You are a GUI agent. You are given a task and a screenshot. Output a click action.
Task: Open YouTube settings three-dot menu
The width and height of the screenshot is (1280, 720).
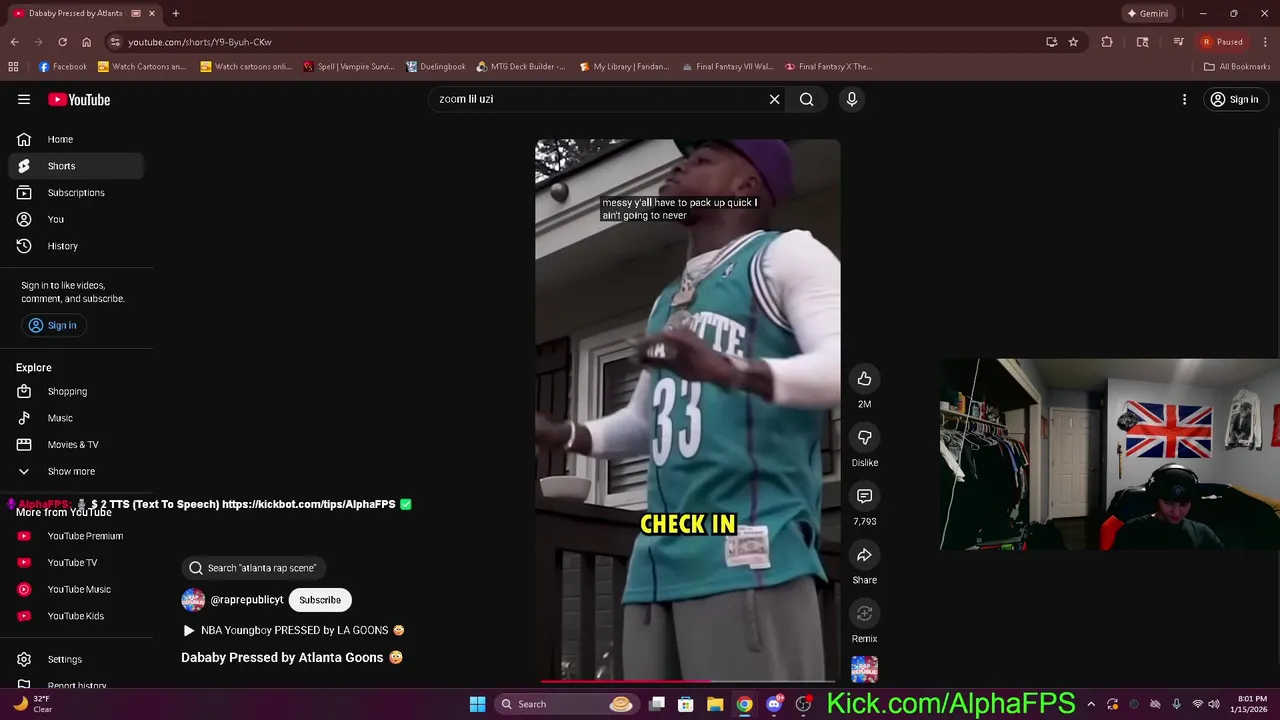[x=1184, y=99]
